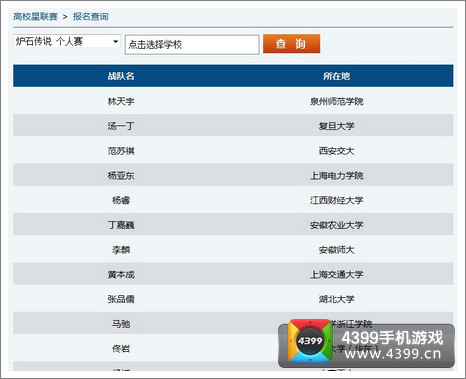Click the 报名查询 breadcrumb link

click(x=91, y=16)
